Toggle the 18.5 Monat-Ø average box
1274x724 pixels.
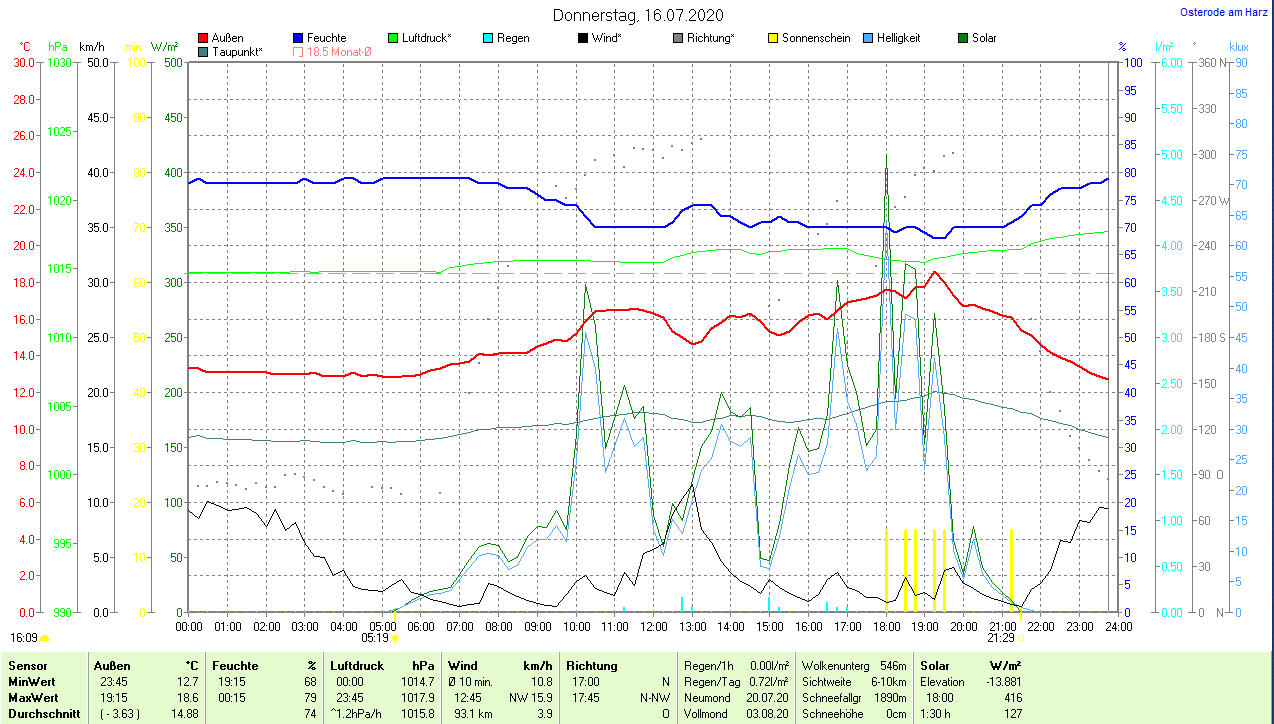click(298, 51)
